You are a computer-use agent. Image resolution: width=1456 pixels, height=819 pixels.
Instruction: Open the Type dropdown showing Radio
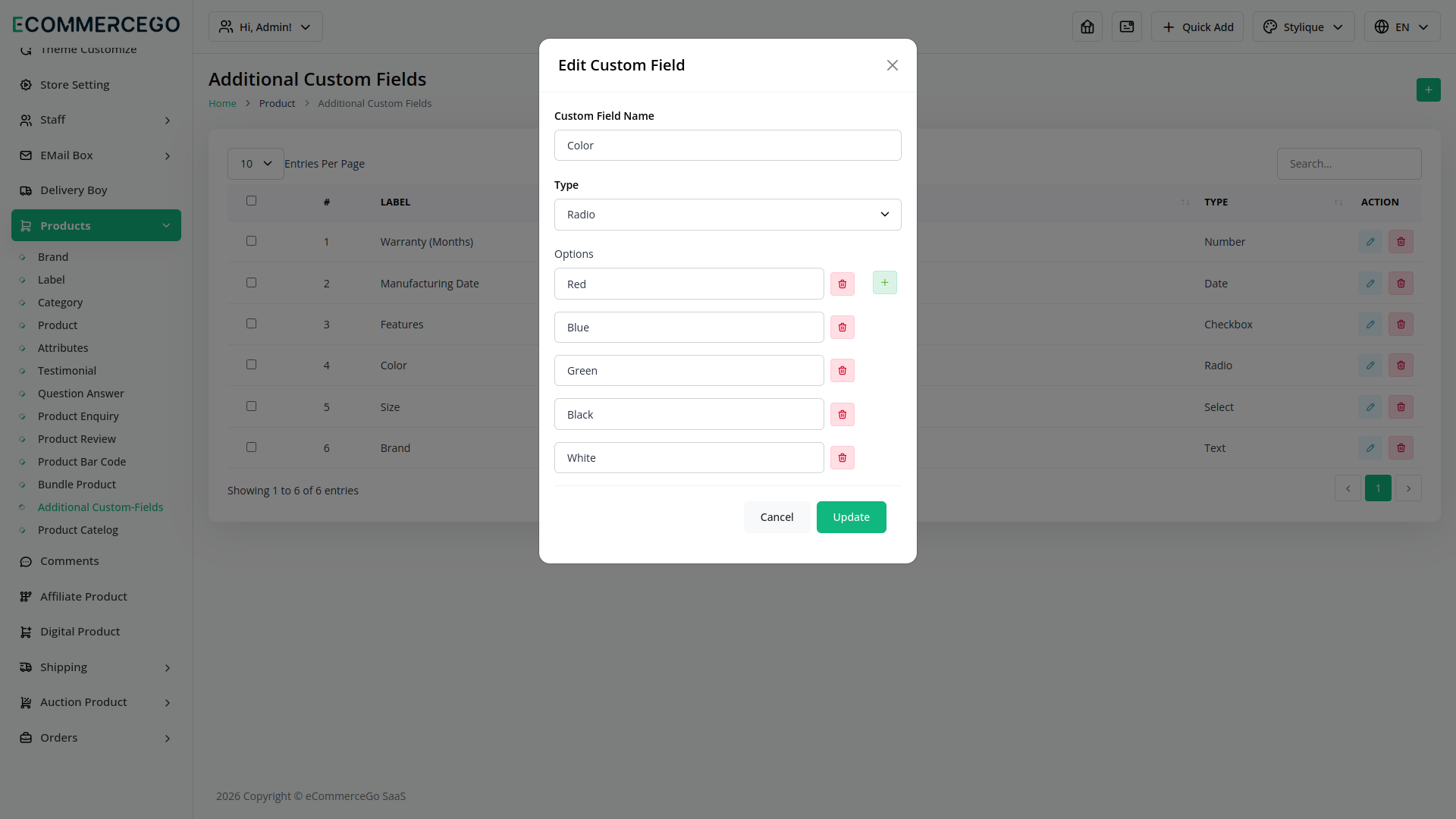coord(727,215)
